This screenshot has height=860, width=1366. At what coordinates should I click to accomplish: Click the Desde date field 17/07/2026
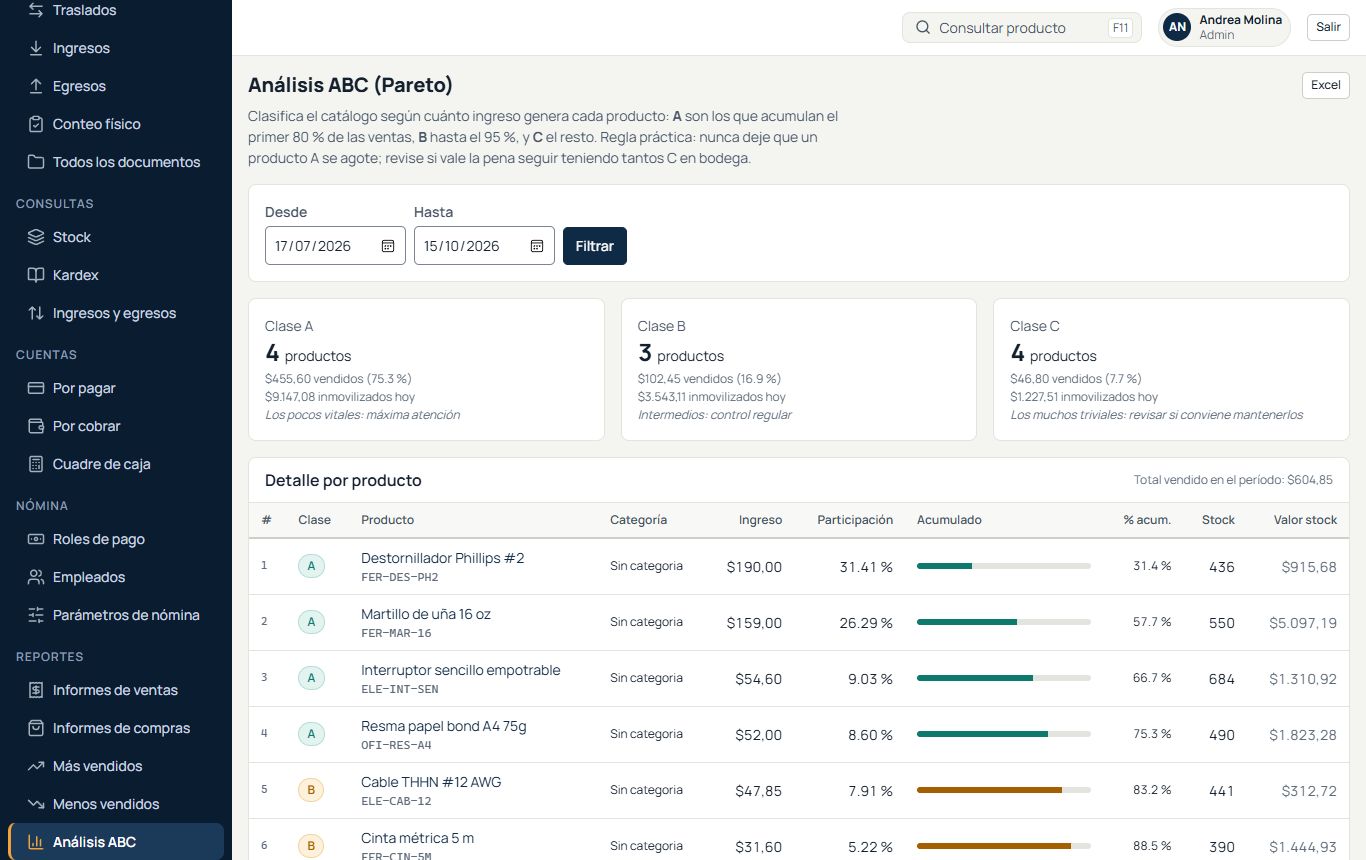pyautogui.click(x=335, y=246)
